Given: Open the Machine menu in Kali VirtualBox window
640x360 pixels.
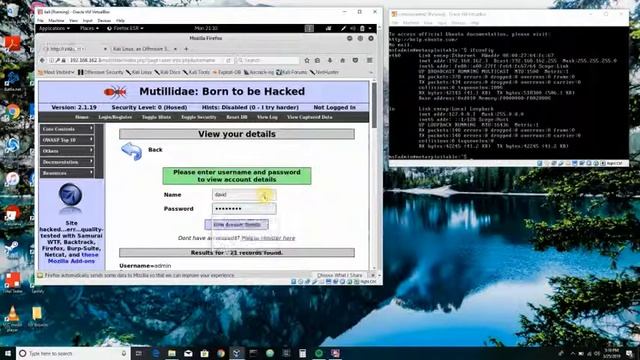Looking at the screenshot, I should coord(56,20).
